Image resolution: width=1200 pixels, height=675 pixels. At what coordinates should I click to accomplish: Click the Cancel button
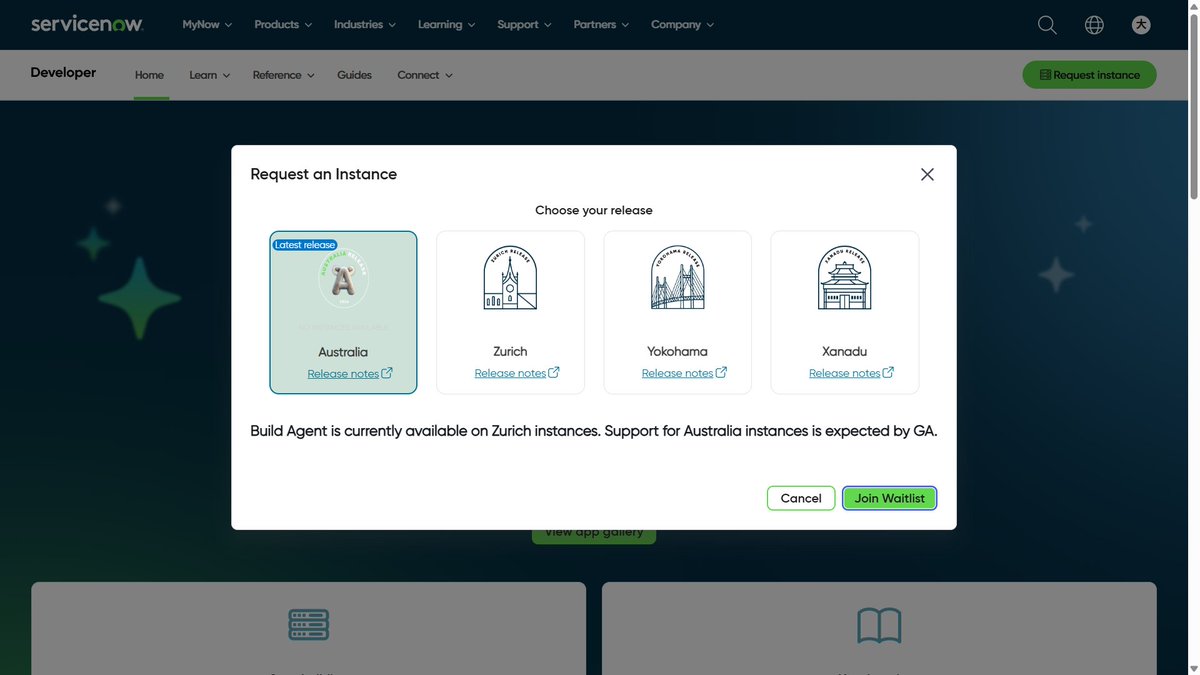(x=801, y=498)
